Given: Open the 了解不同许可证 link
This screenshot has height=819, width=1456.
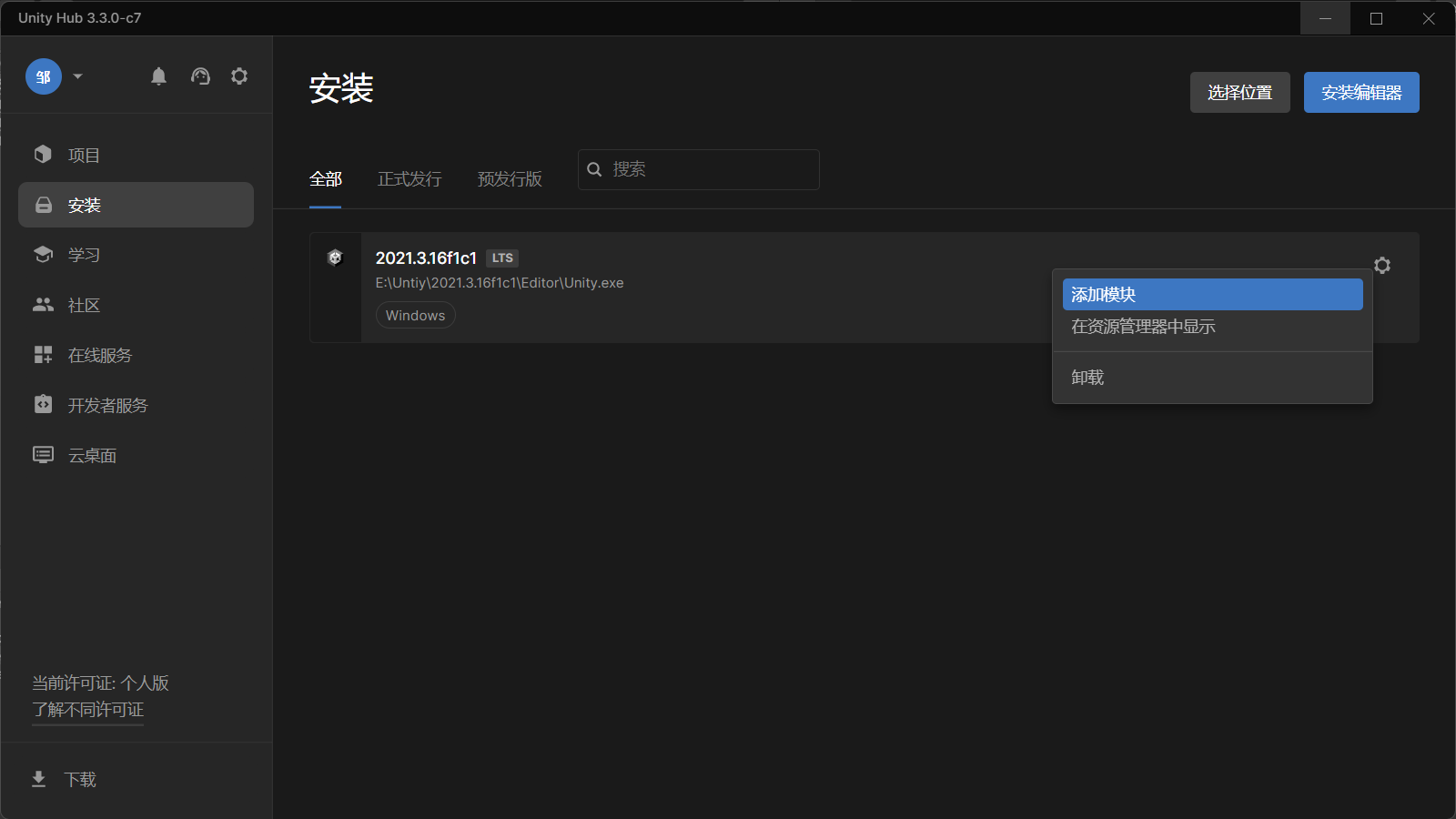Looking at the screenshot, I should (88, 710).
